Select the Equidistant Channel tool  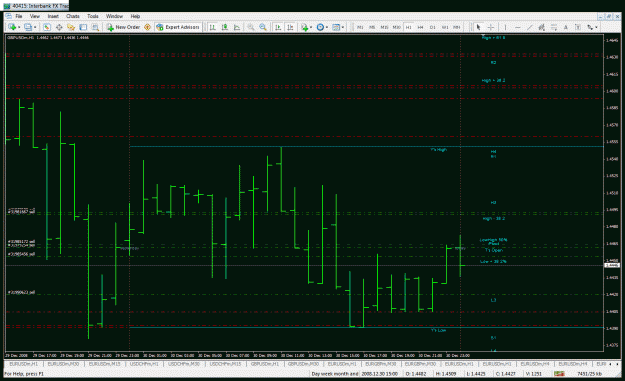click(542, 27)
